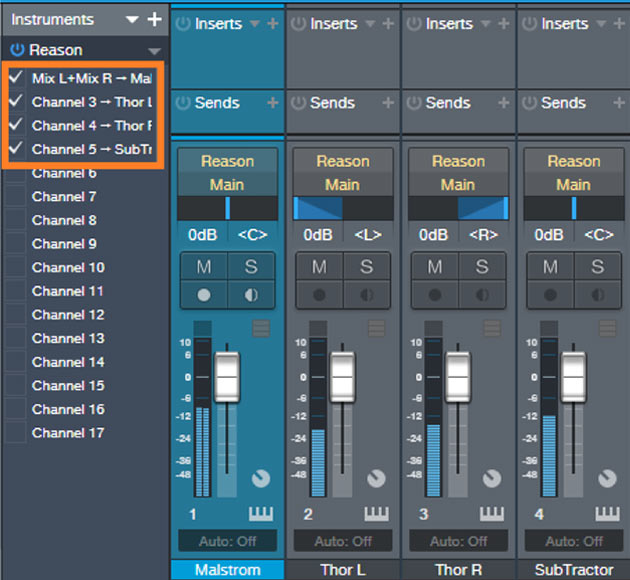Open the Inserts dropdown arrow on Malstrom channel
The image size is (630, 580).
coord(254,24)
